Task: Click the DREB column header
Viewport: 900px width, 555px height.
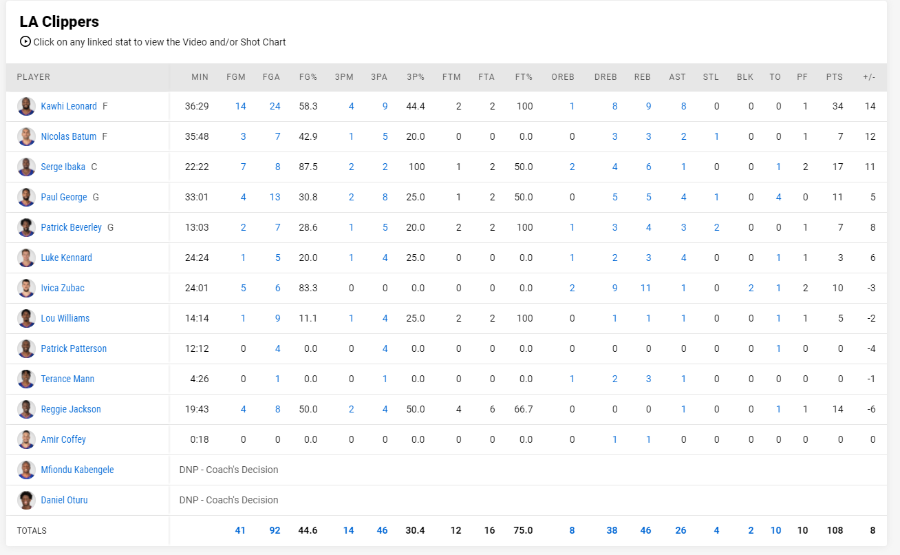Action: click(x=606, y=77)
